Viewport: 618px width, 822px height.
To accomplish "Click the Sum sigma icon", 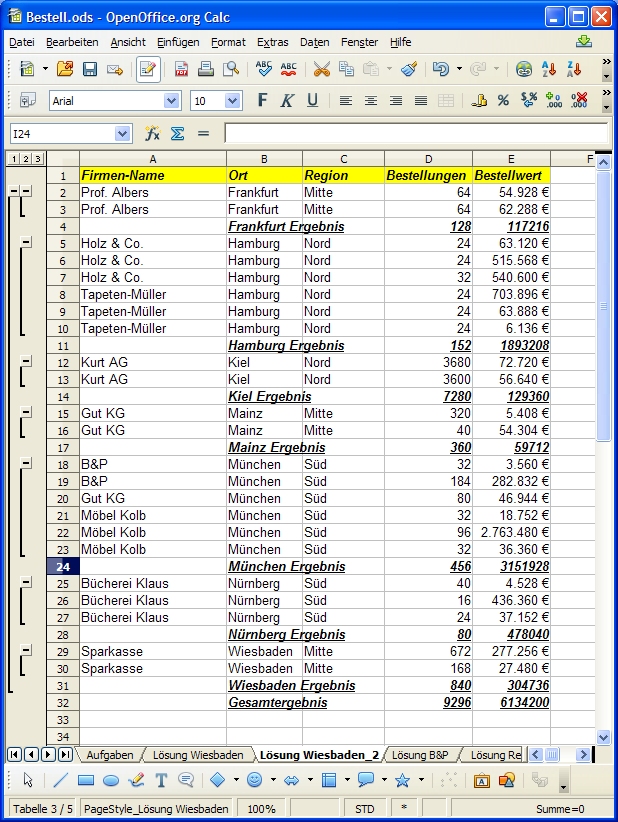I will (177, 133).
